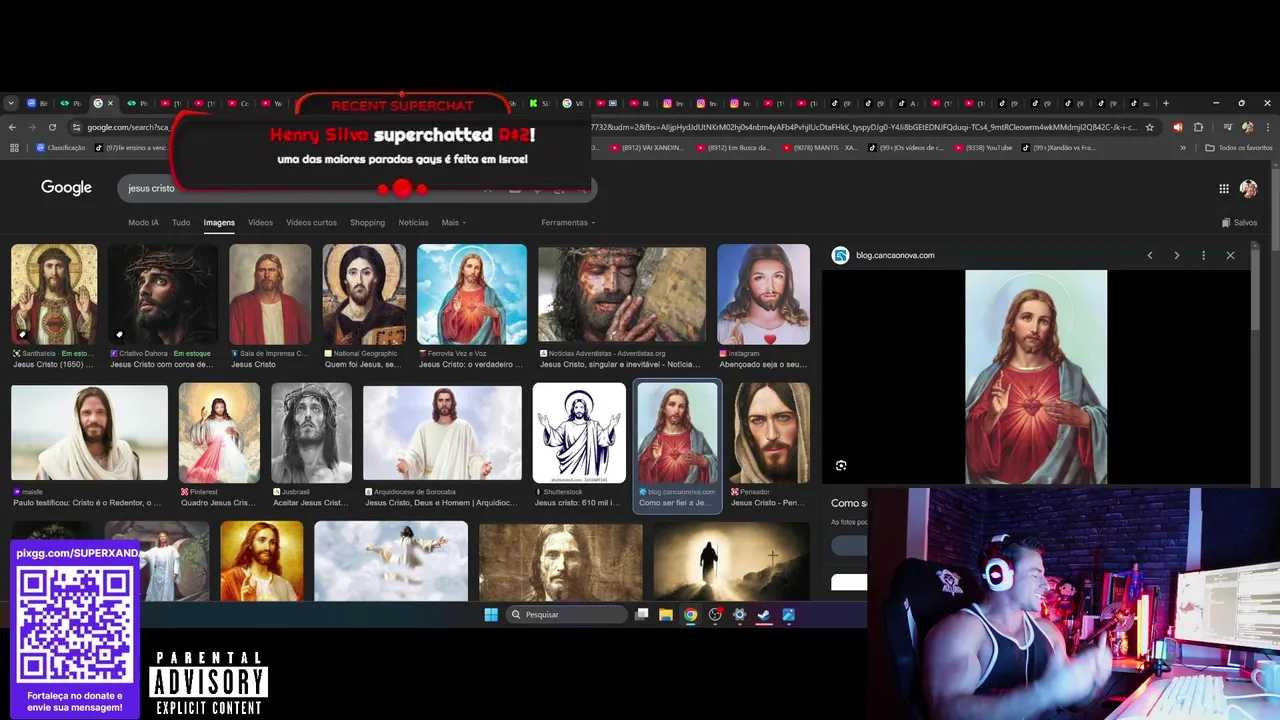Expand the Ferramentas dropdown
Image resolution: width=1280 pixels, height=720 pixels.
568,223
